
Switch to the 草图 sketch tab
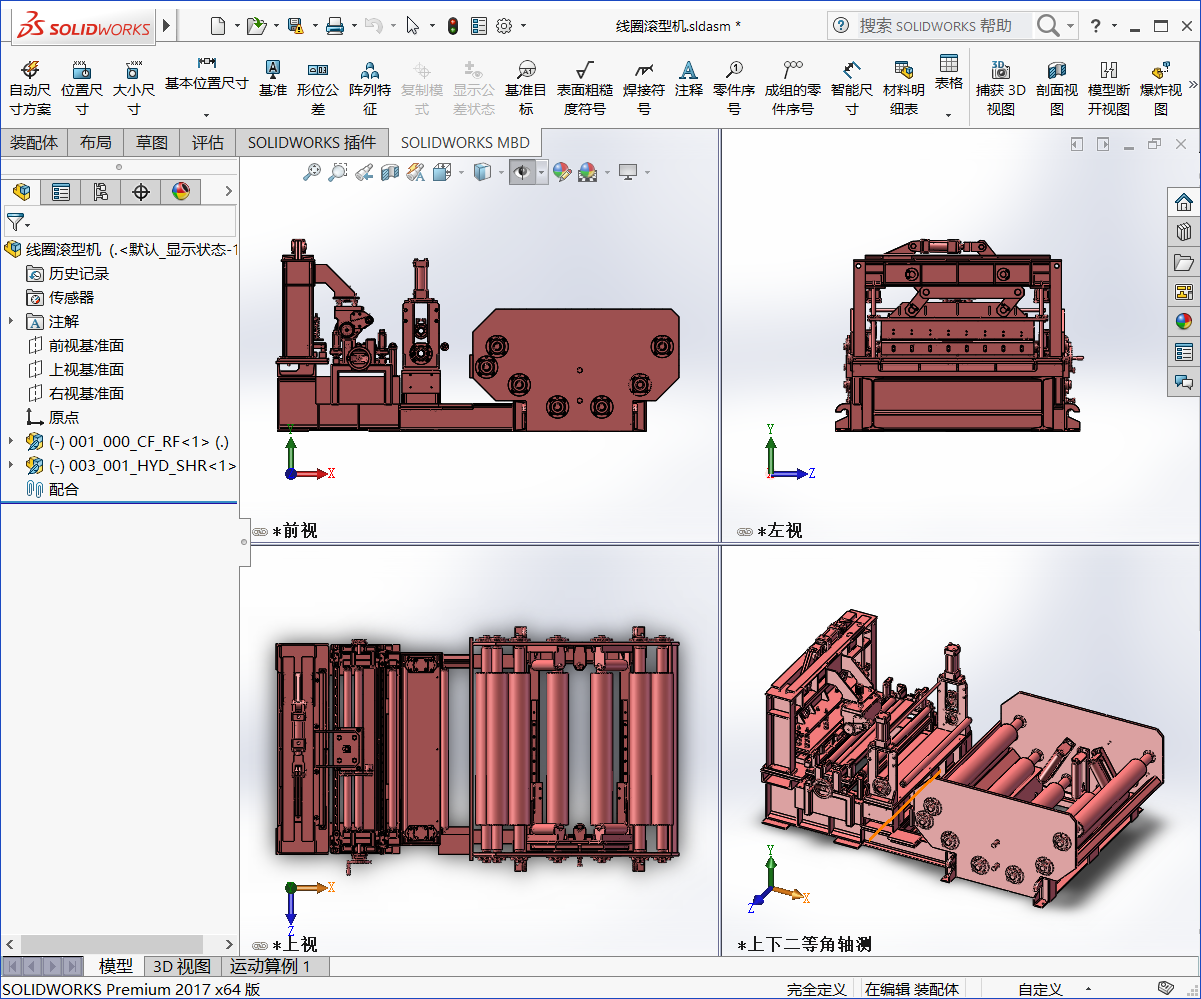tap(152, 142)
